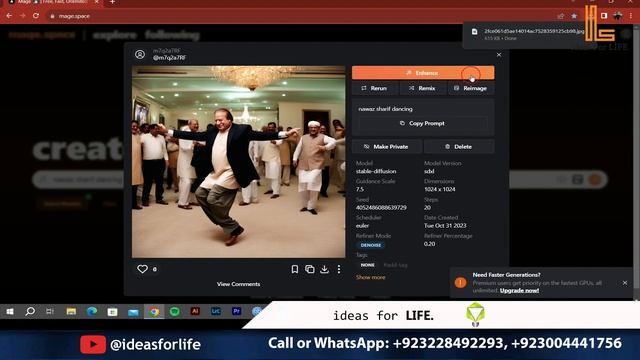Open the explore tab
The image size is (640, 360).
click(115, 36)
